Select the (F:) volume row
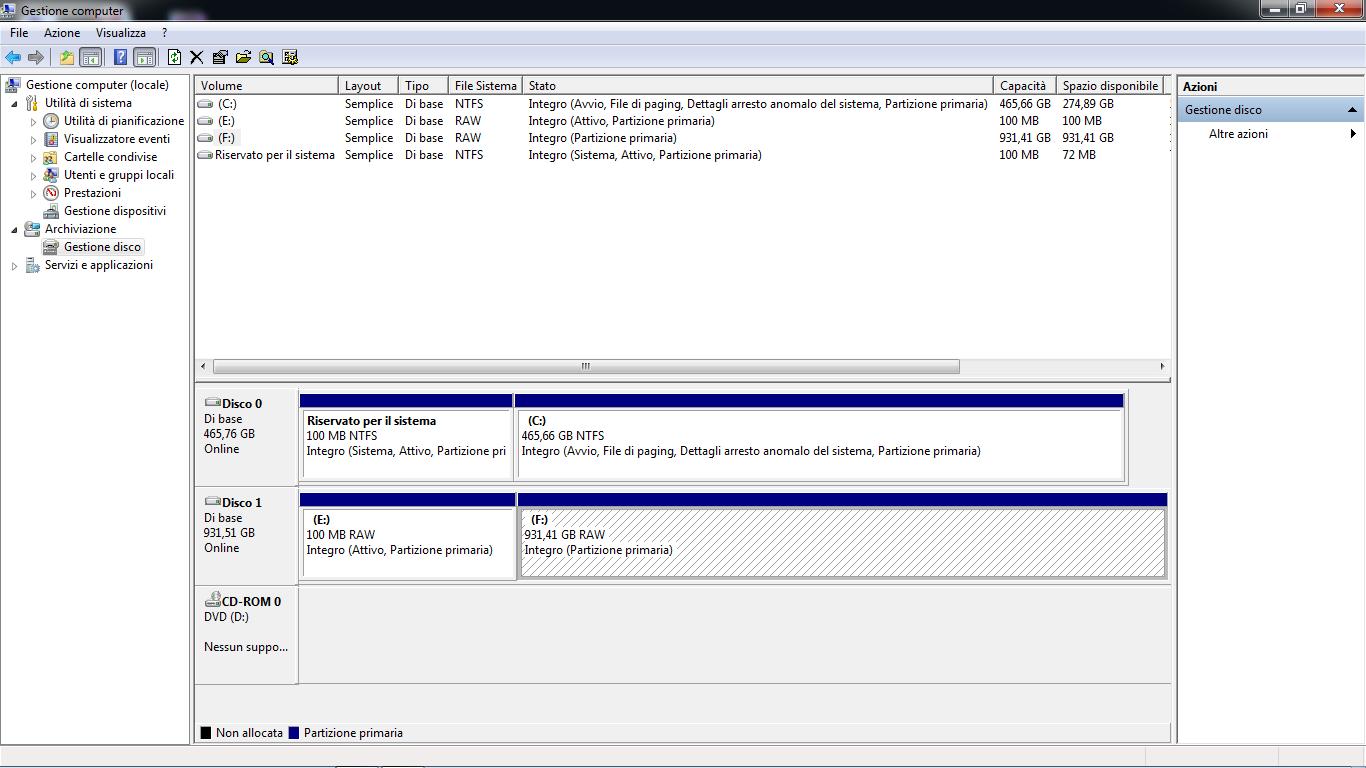Image resolution: width=1366 pixels, height=768 pixels. 680,138
